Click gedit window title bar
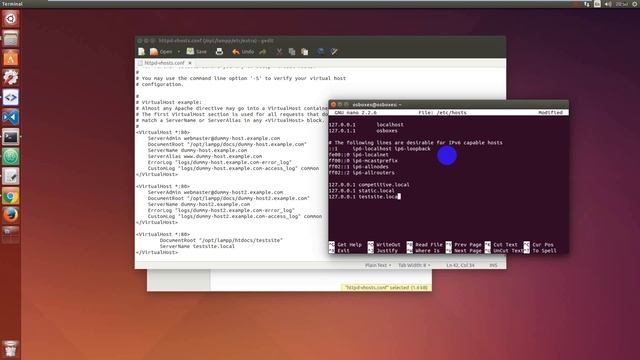Image resolution: width=640 pixels, height=360 pixels. click(x=320, y=40)
